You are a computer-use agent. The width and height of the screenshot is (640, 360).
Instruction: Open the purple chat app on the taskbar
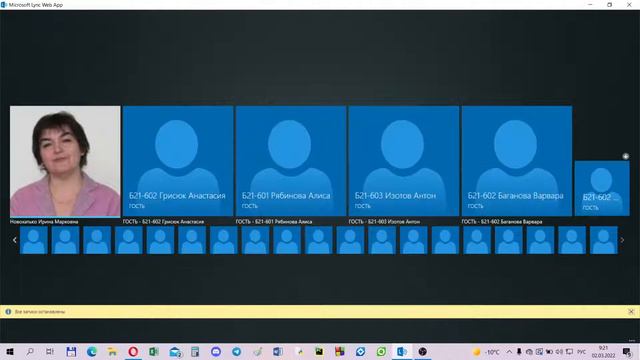point(216,351)
